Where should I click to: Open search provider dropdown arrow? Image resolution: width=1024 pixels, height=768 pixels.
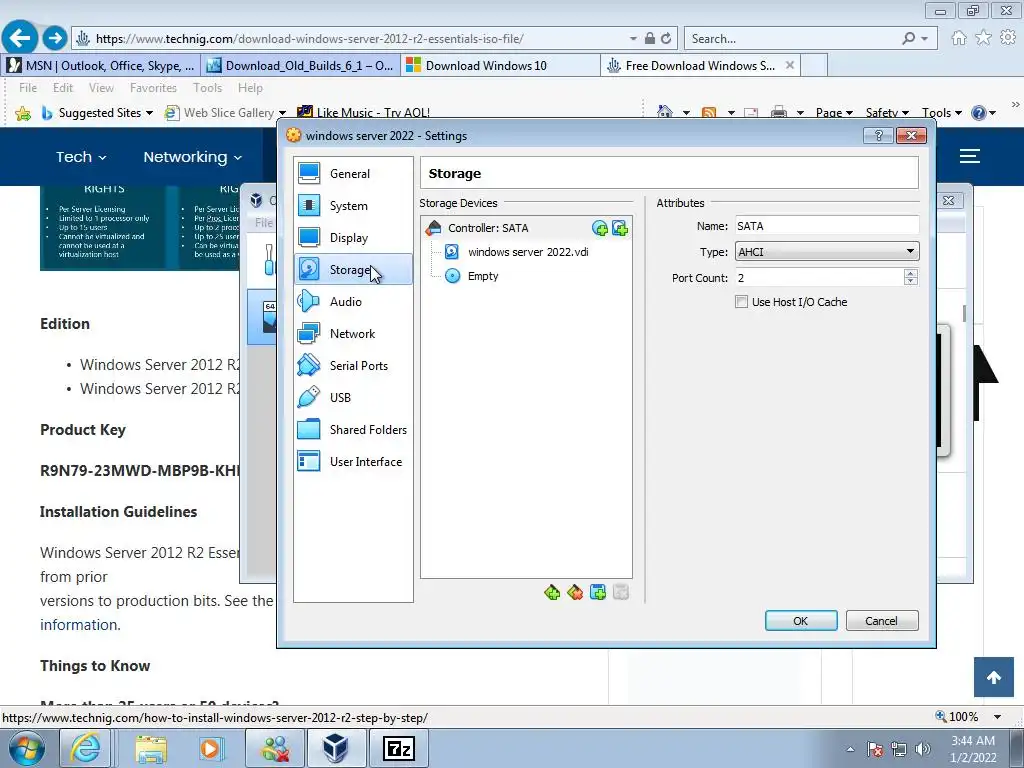coord(924,39)
